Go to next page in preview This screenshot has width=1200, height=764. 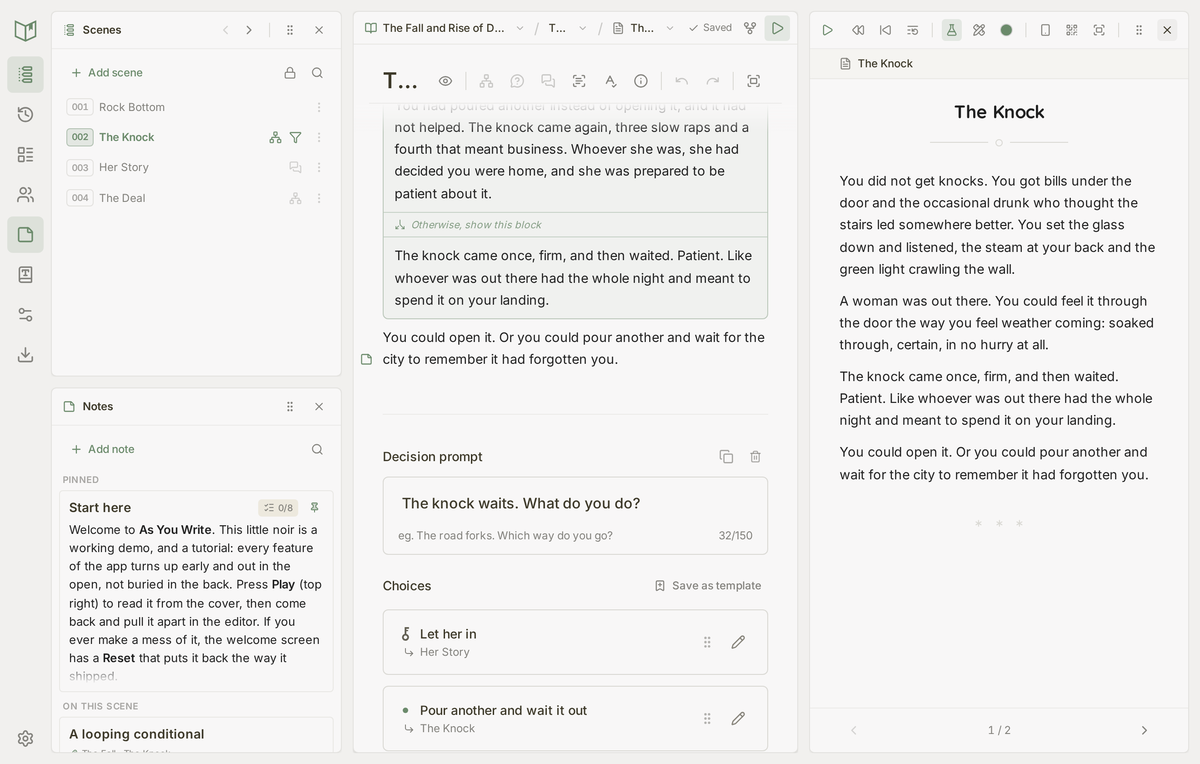(1144, 730)
